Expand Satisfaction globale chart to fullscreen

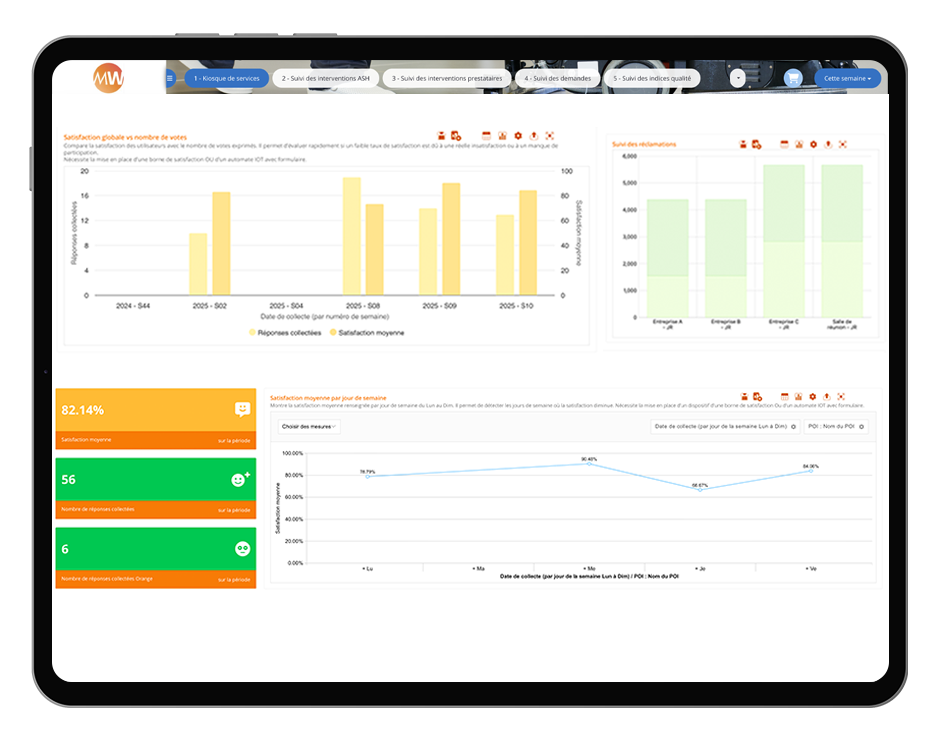click(x=549, y=135)
